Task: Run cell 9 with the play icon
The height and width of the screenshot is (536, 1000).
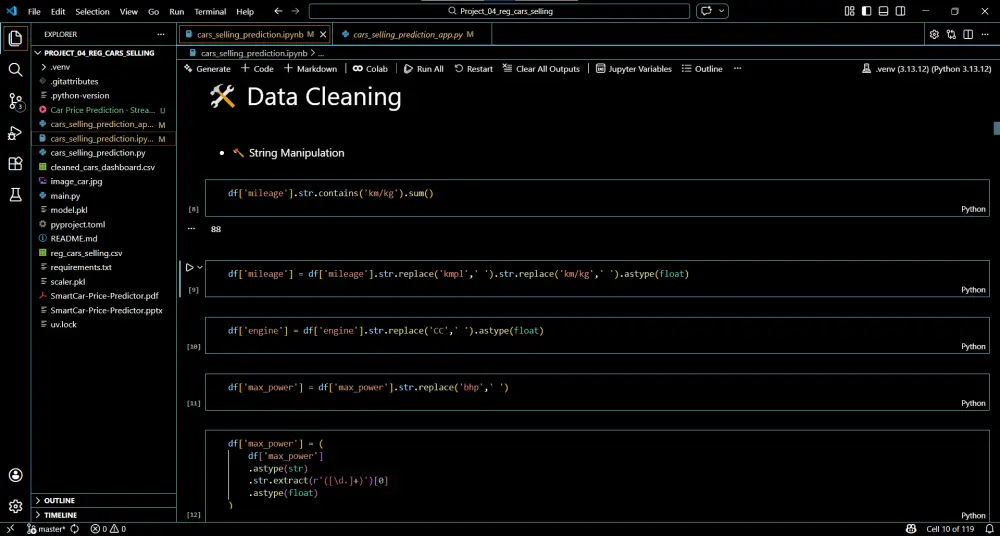Action: click(189, 267)
